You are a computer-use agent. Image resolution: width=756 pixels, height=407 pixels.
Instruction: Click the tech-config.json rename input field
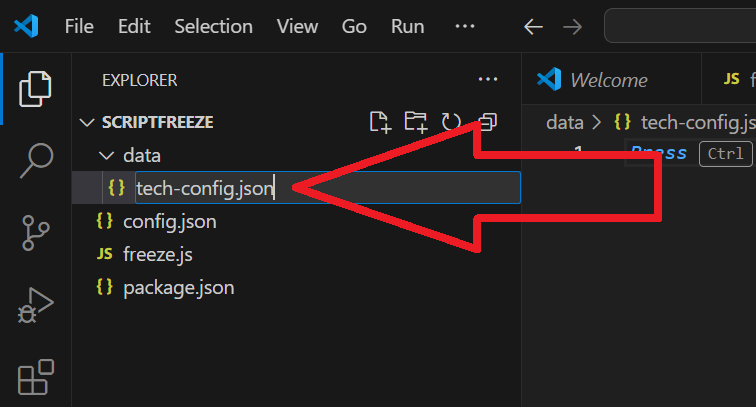328,188
